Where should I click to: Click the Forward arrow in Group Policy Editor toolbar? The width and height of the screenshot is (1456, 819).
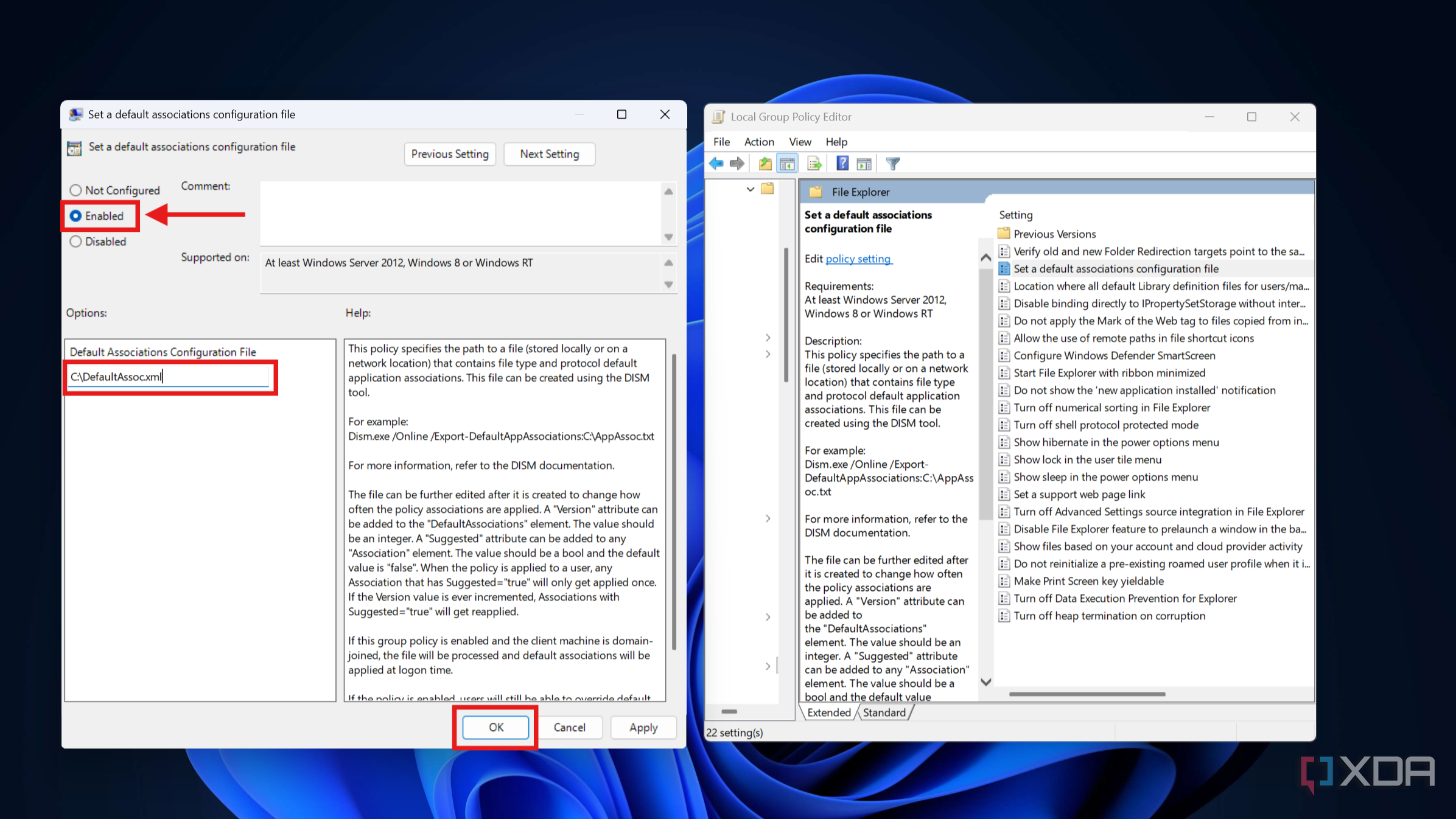(737, 164)
